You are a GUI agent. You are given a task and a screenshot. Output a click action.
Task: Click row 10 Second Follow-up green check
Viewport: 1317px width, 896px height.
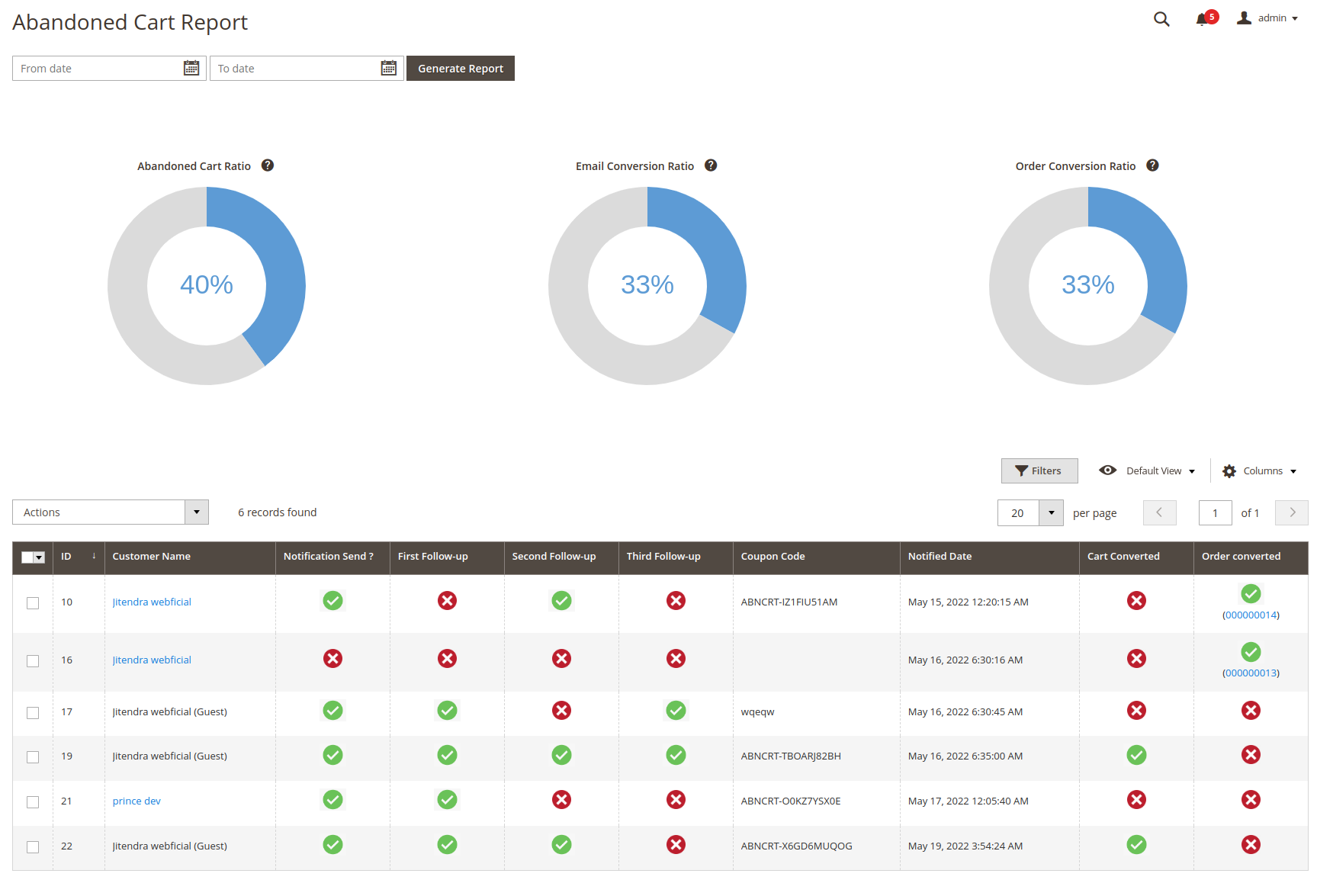pos(561,601)
